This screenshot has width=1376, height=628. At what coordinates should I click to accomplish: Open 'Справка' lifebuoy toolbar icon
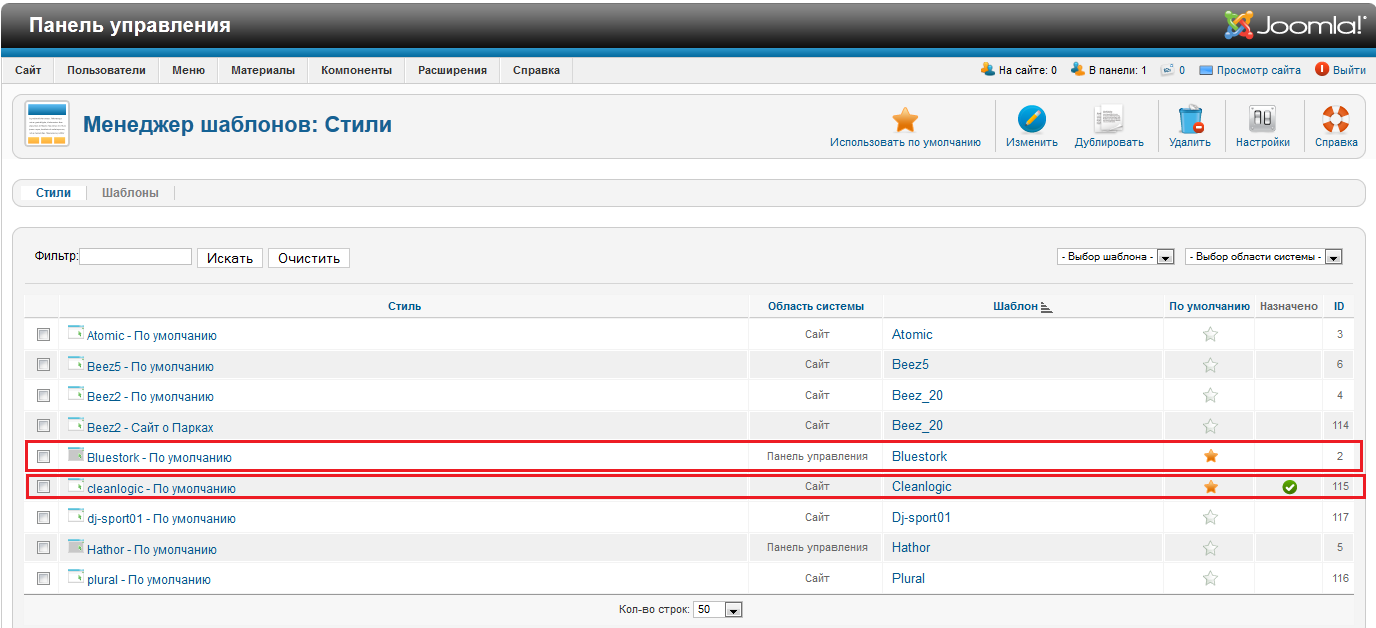[1335, 120]
